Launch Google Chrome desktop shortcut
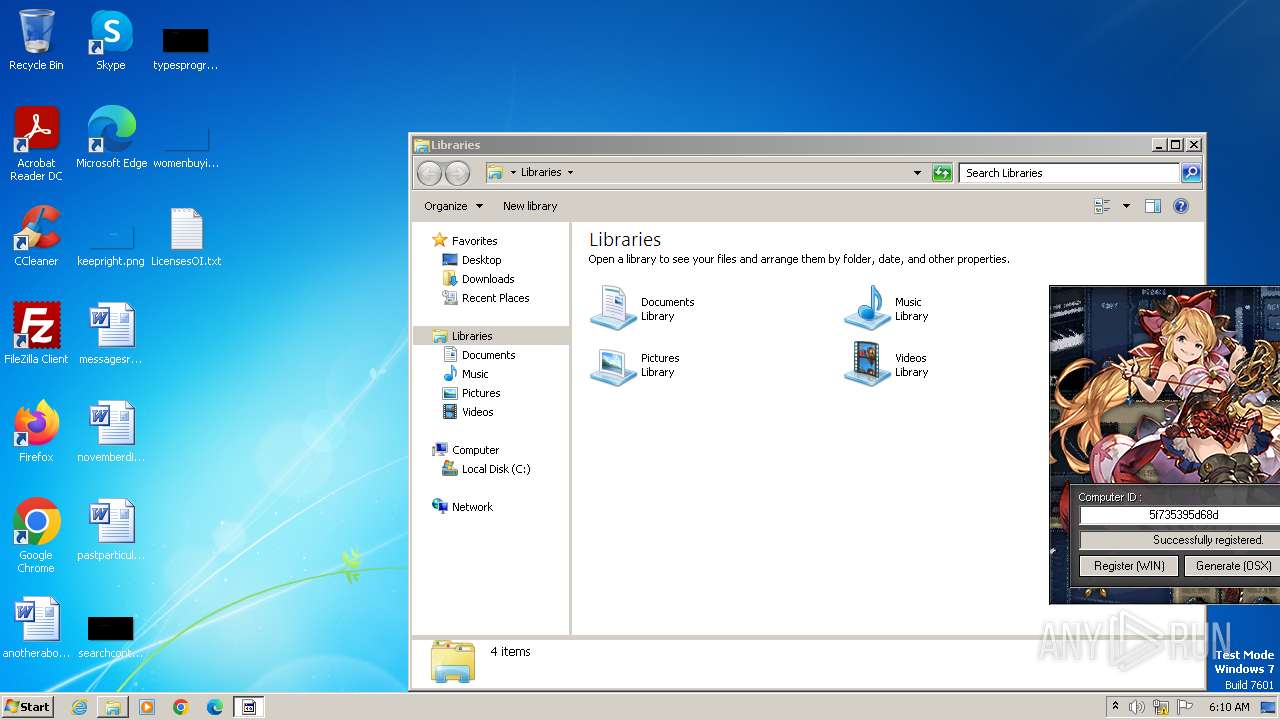 (x=36, y=536)
